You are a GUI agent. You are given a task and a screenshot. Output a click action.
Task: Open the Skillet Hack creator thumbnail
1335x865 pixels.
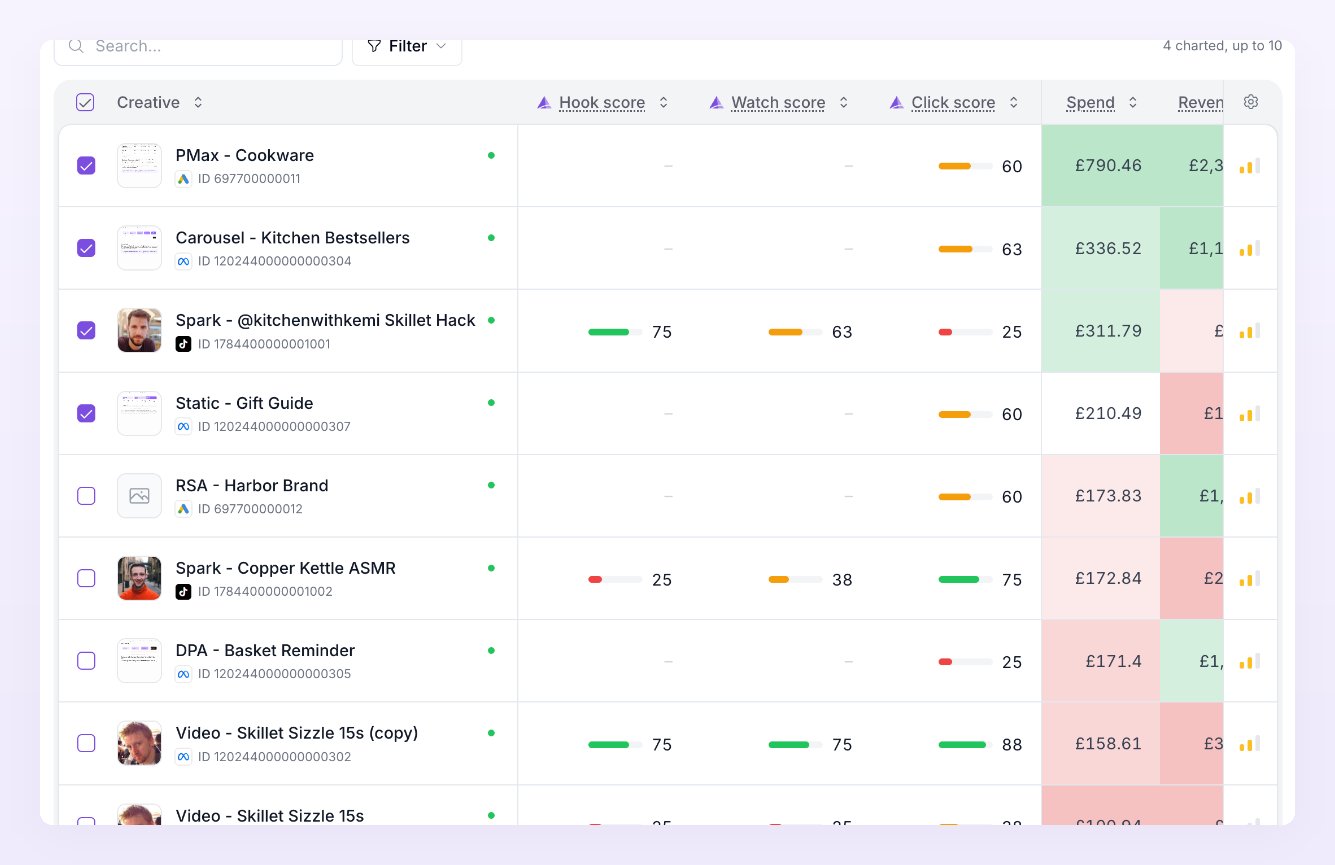(139, 330)
